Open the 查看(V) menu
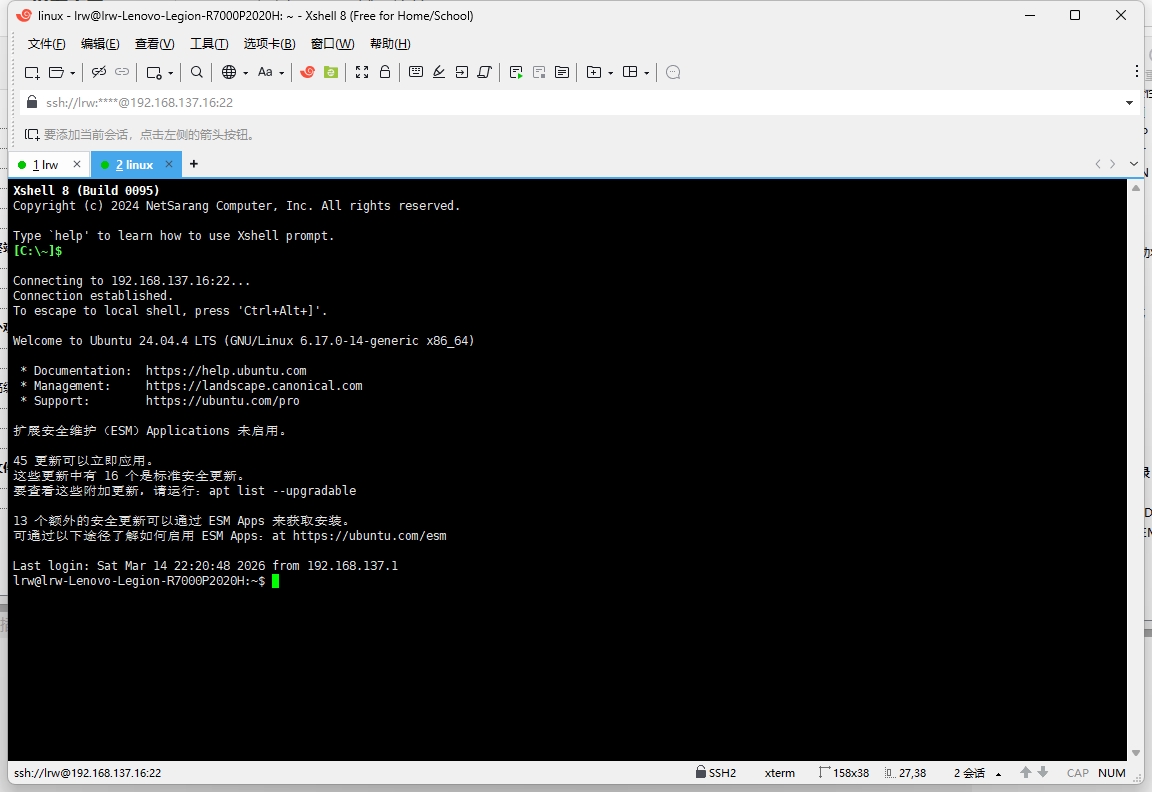Viewport: 1152px width, 792px height. (x=154, y=44)
